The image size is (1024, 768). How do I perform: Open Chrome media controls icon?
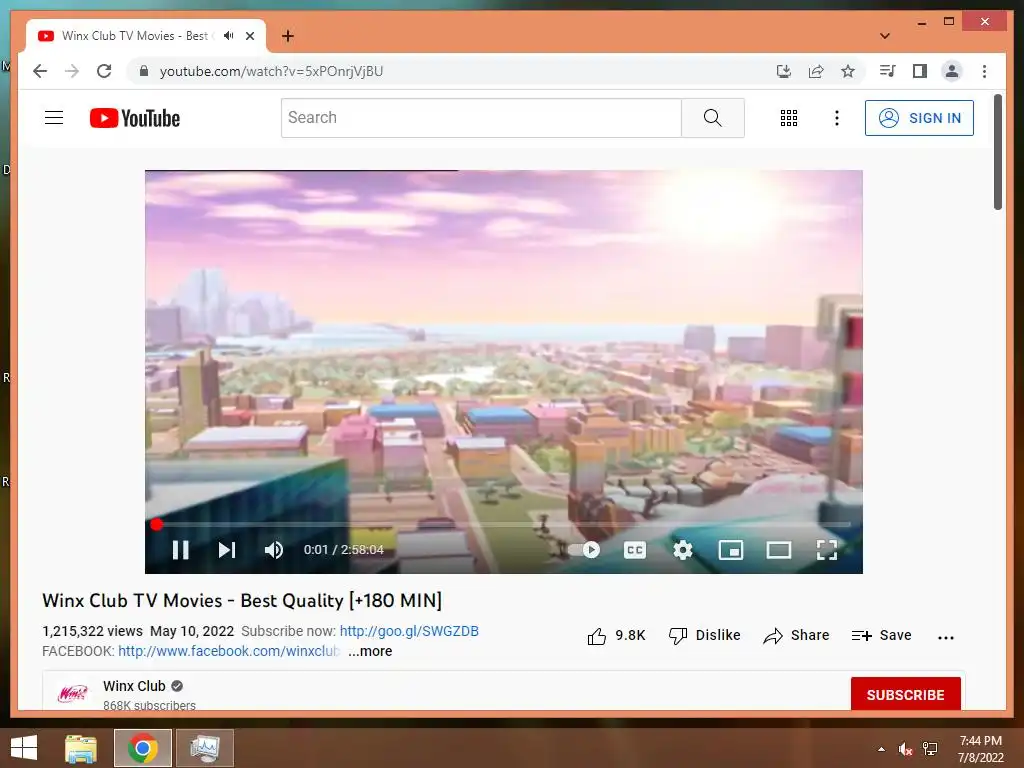pos(888,71)
